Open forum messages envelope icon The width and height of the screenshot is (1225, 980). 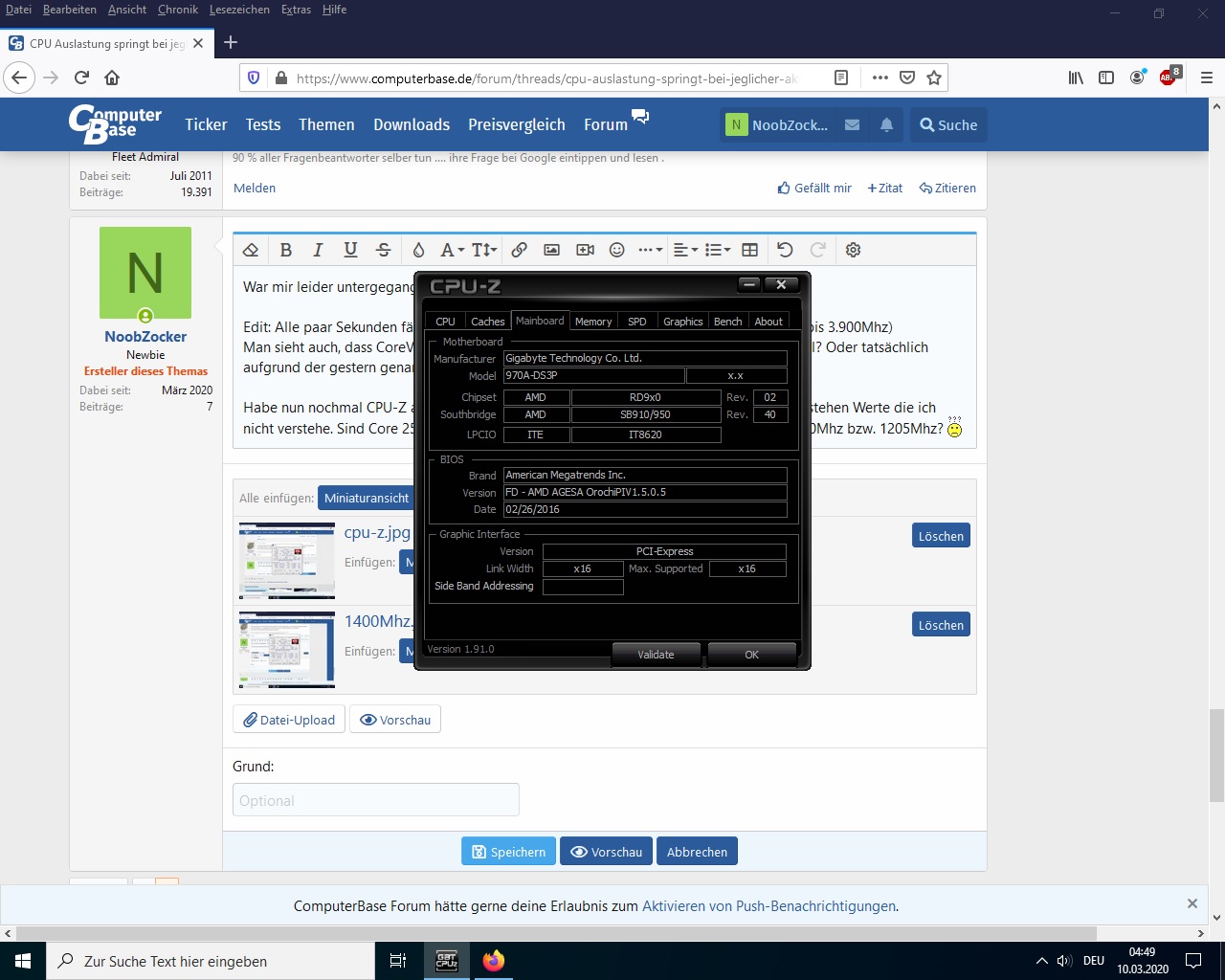tap(852, 124)
